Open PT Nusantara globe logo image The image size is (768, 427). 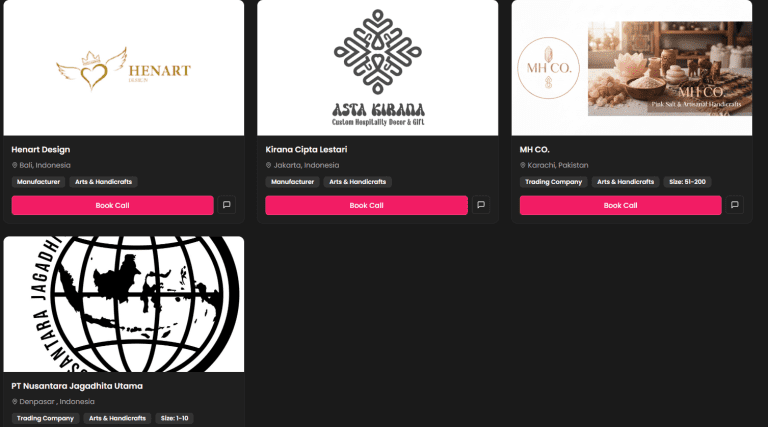(123, 304)
